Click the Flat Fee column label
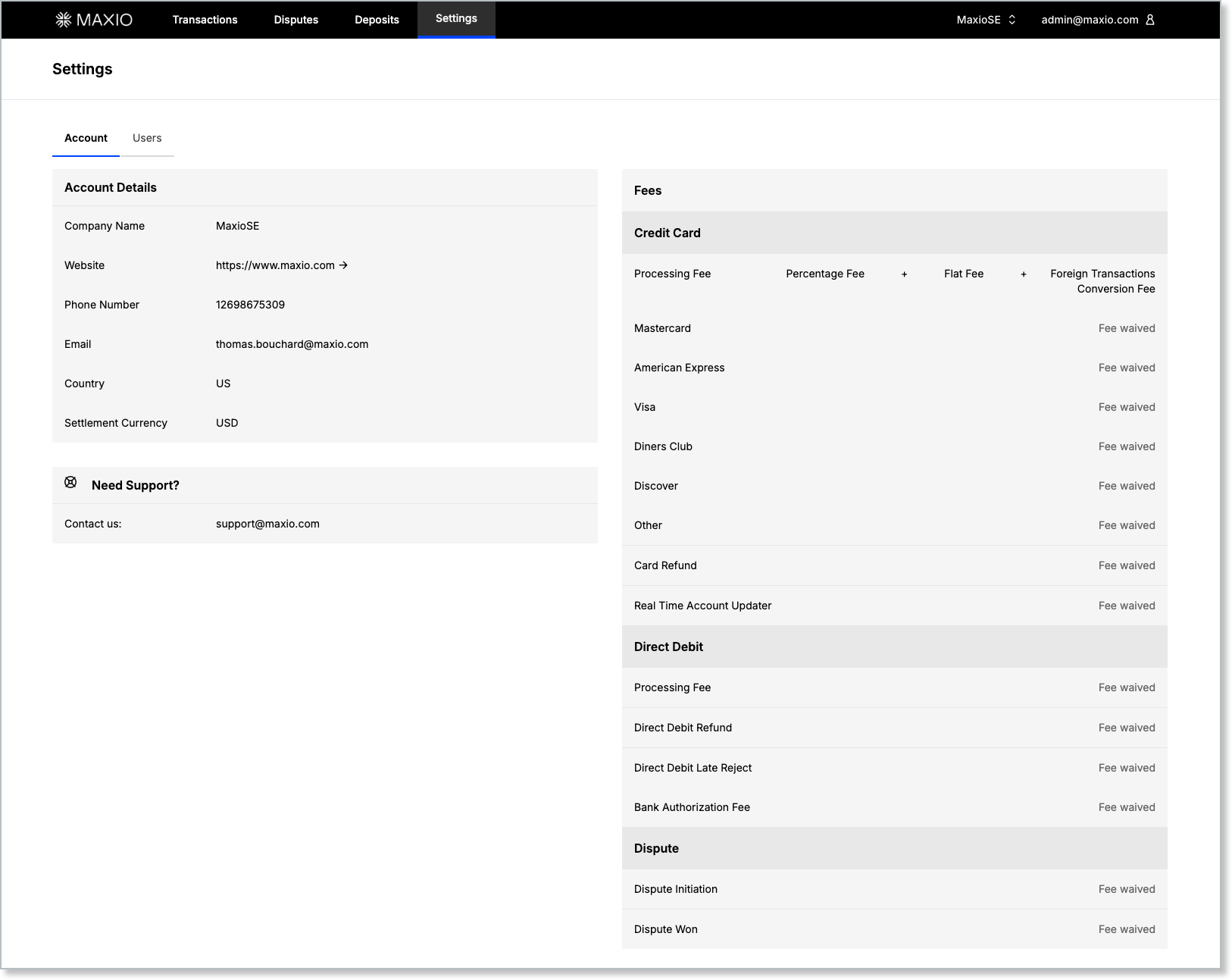 tap(964, 274)
